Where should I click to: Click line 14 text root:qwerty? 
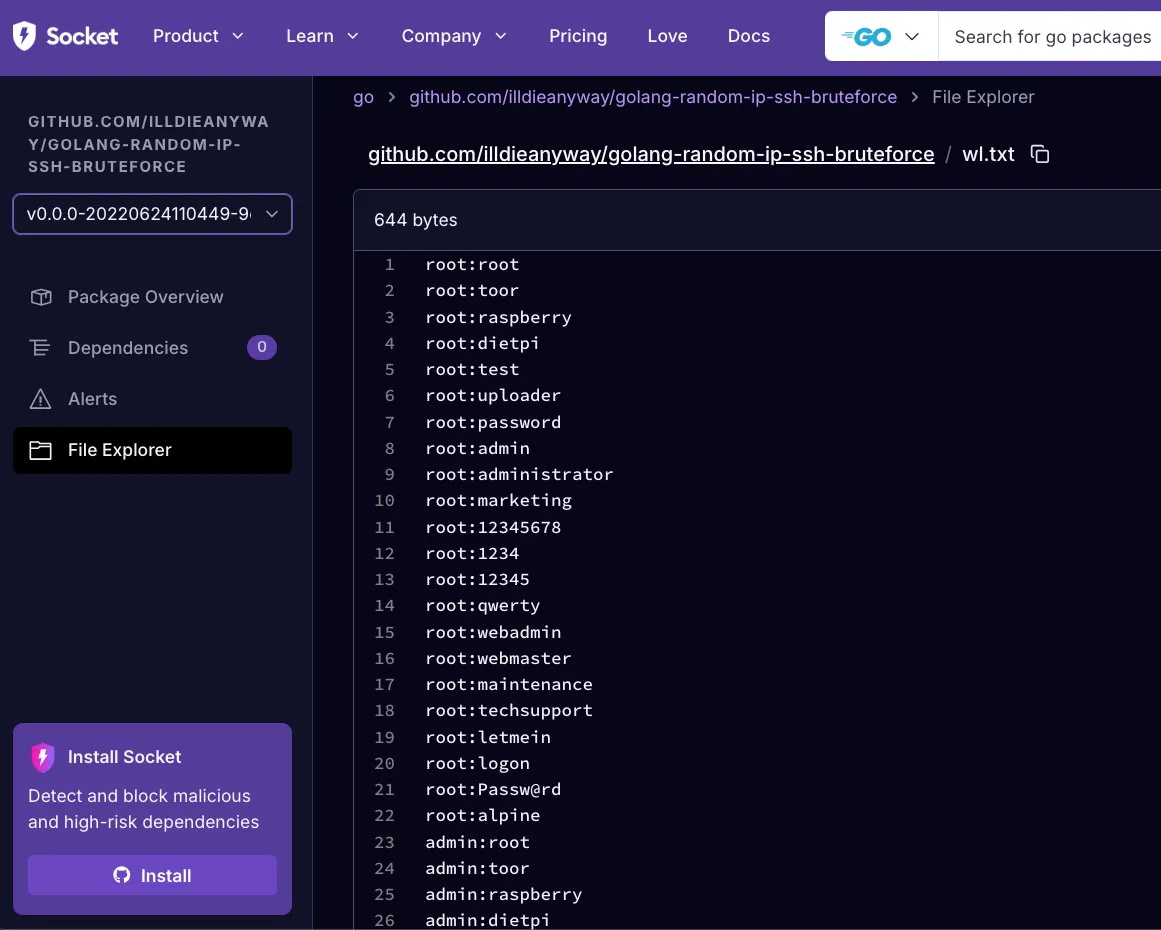(x=483, y=606)
